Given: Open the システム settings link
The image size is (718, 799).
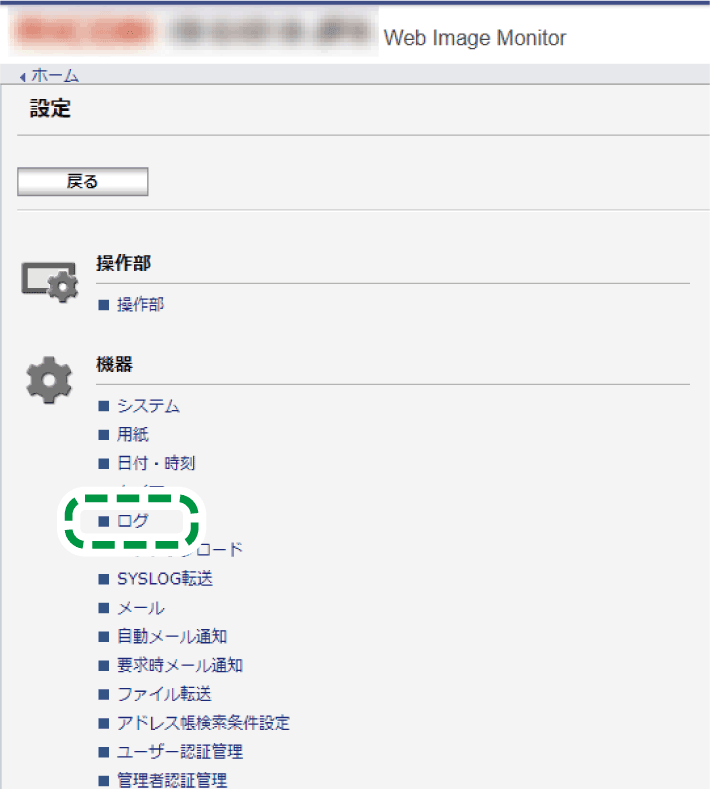Looking at the screenshot, I should coord(148,406).
